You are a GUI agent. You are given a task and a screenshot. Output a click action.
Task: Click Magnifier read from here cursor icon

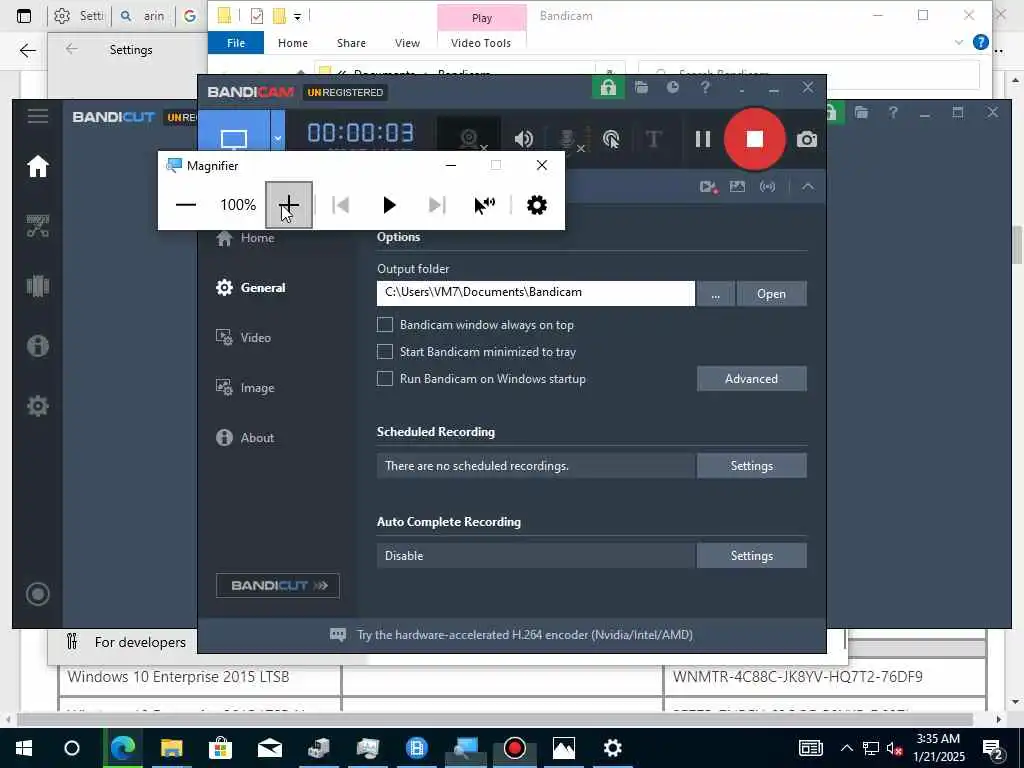[485, 205]
